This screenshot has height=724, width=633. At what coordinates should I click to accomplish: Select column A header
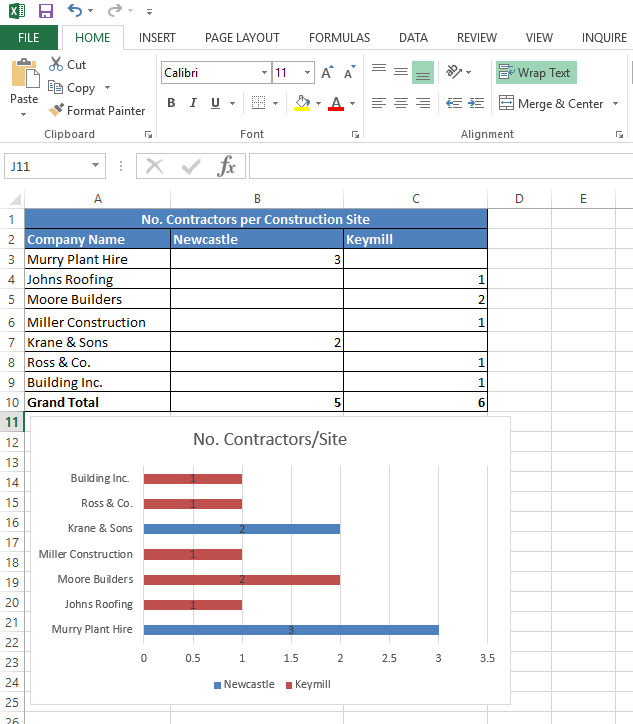[x=97, y=199]
